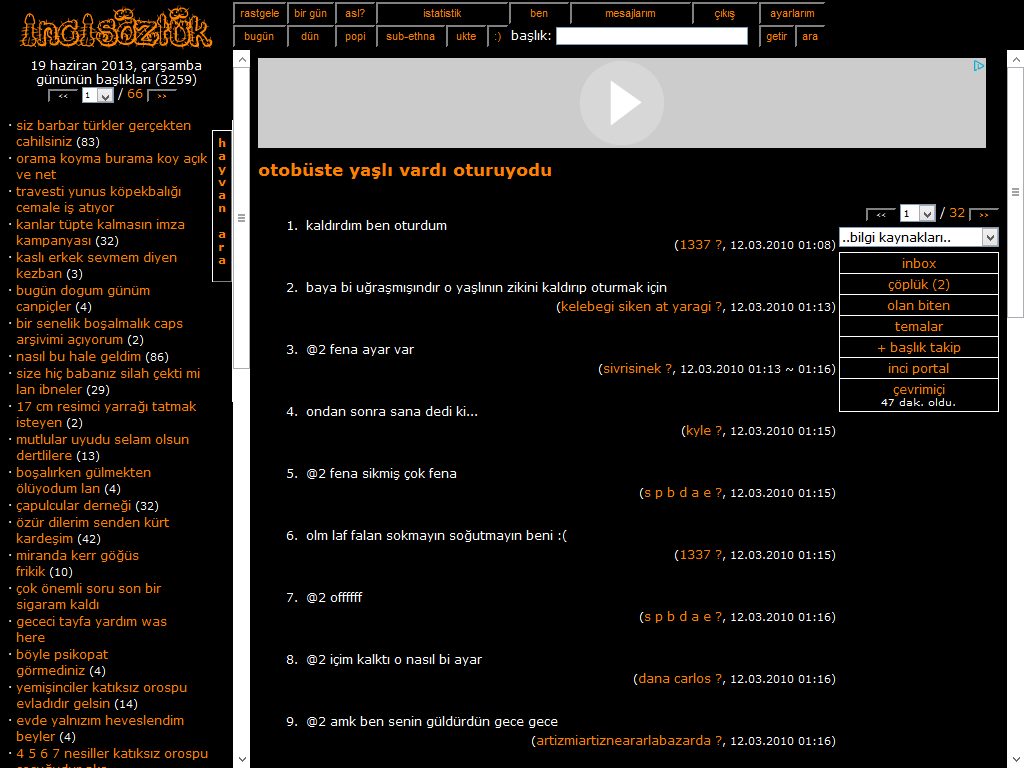Open topic 'gececi tayfa yardım was here'
The width and height of the screenshot is (1024, 768).
tap(91, 629)
